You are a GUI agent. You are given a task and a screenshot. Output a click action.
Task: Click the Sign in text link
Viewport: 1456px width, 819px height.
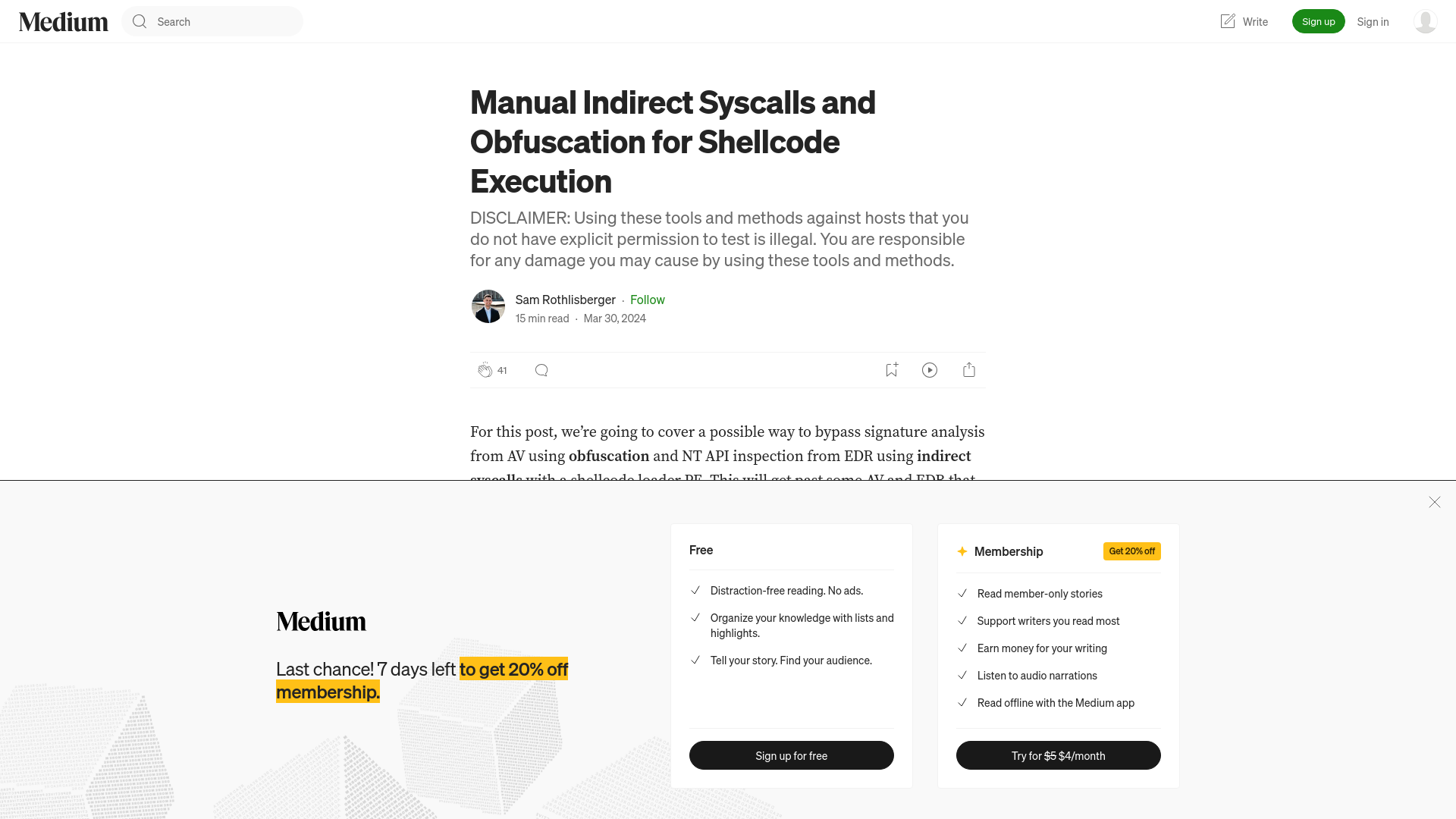click(x=1373, y=21)
